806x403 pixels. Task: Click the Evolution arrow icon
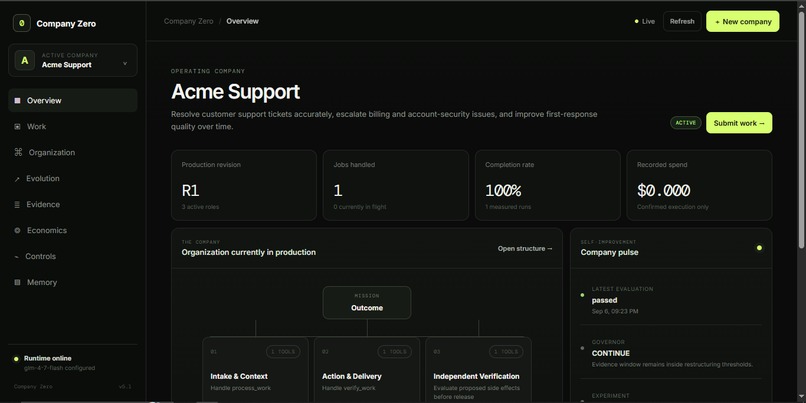(x=17, y=179)
